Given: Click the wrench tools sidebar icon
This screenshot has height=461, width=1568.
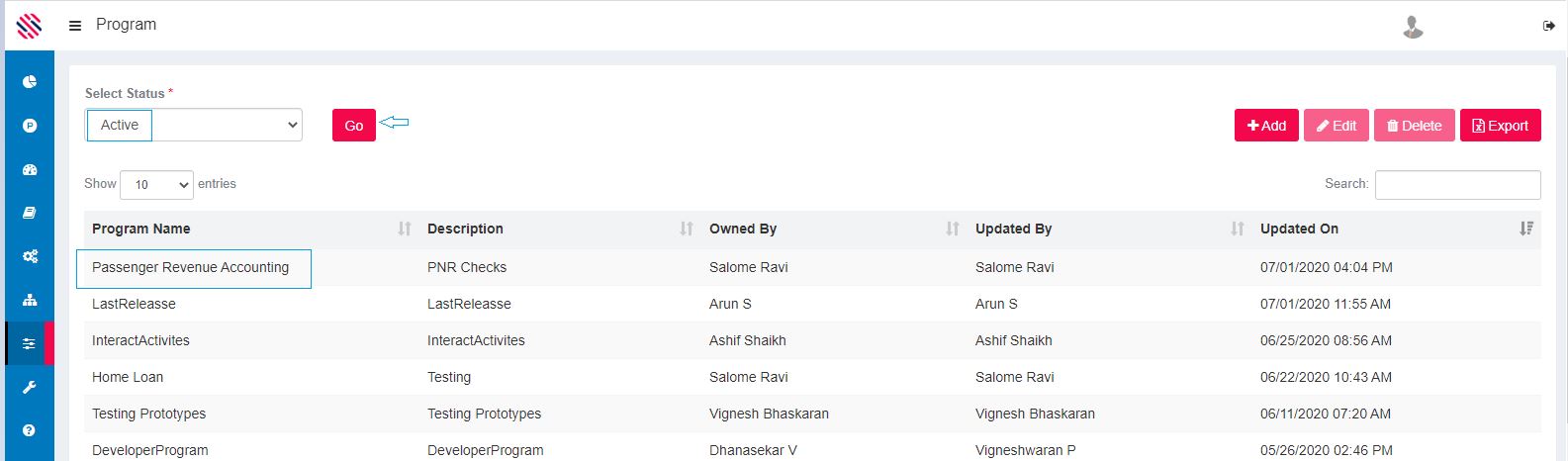Looking at the screenshot, I should pyautogui.click(x=30, y=387).
